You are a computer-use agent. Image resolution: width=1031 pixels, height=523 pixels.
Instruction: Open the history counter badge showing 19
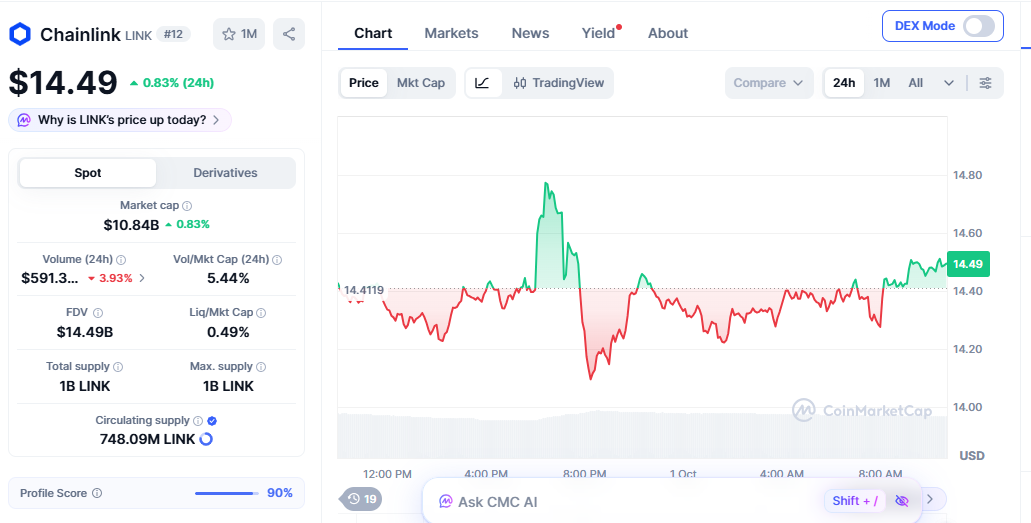coord(361,499)
